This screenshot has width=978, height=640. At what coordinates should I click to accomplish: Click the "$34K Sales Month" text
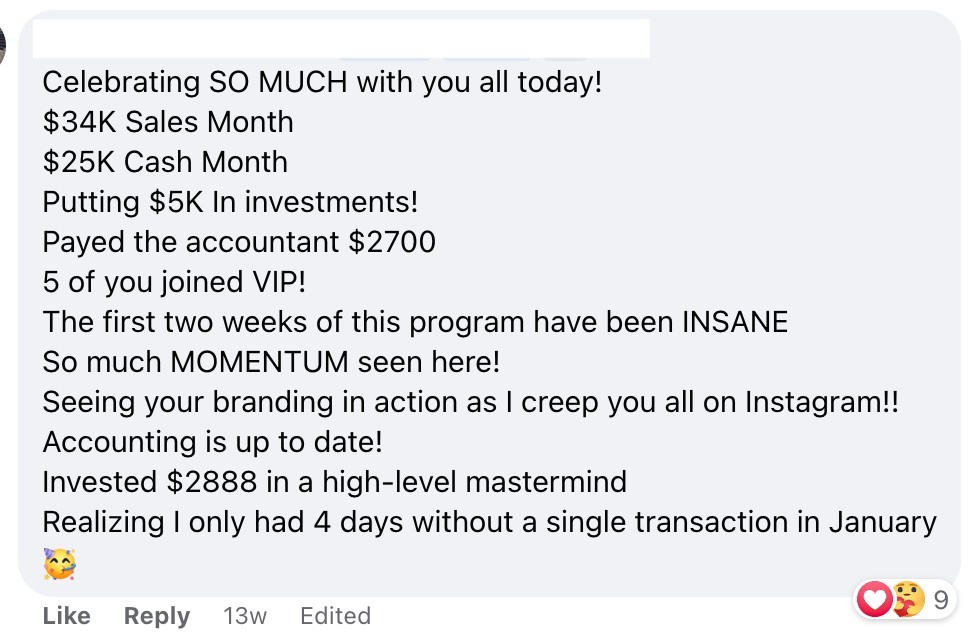coord(168,122)
